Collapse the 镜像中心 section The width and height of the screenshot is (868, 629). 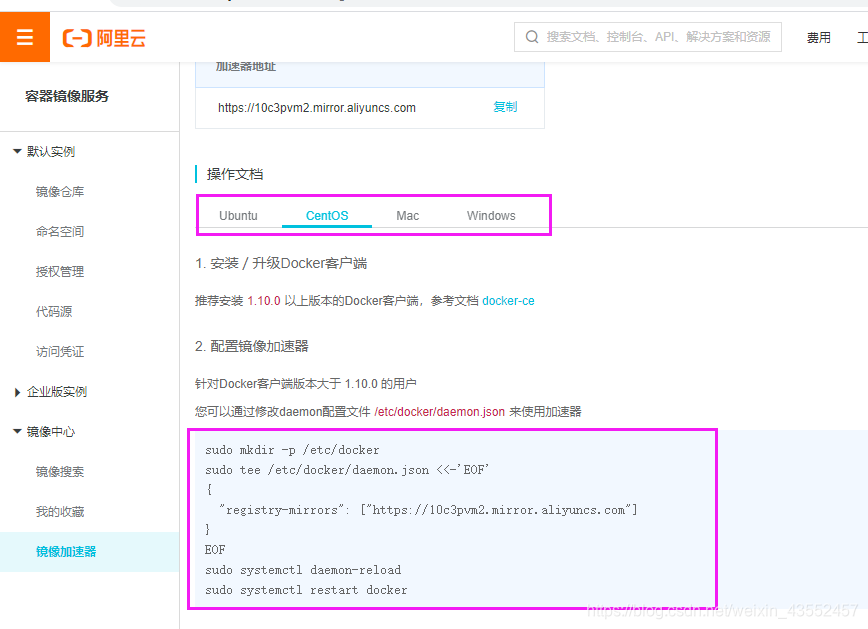(x=44, y=432)
